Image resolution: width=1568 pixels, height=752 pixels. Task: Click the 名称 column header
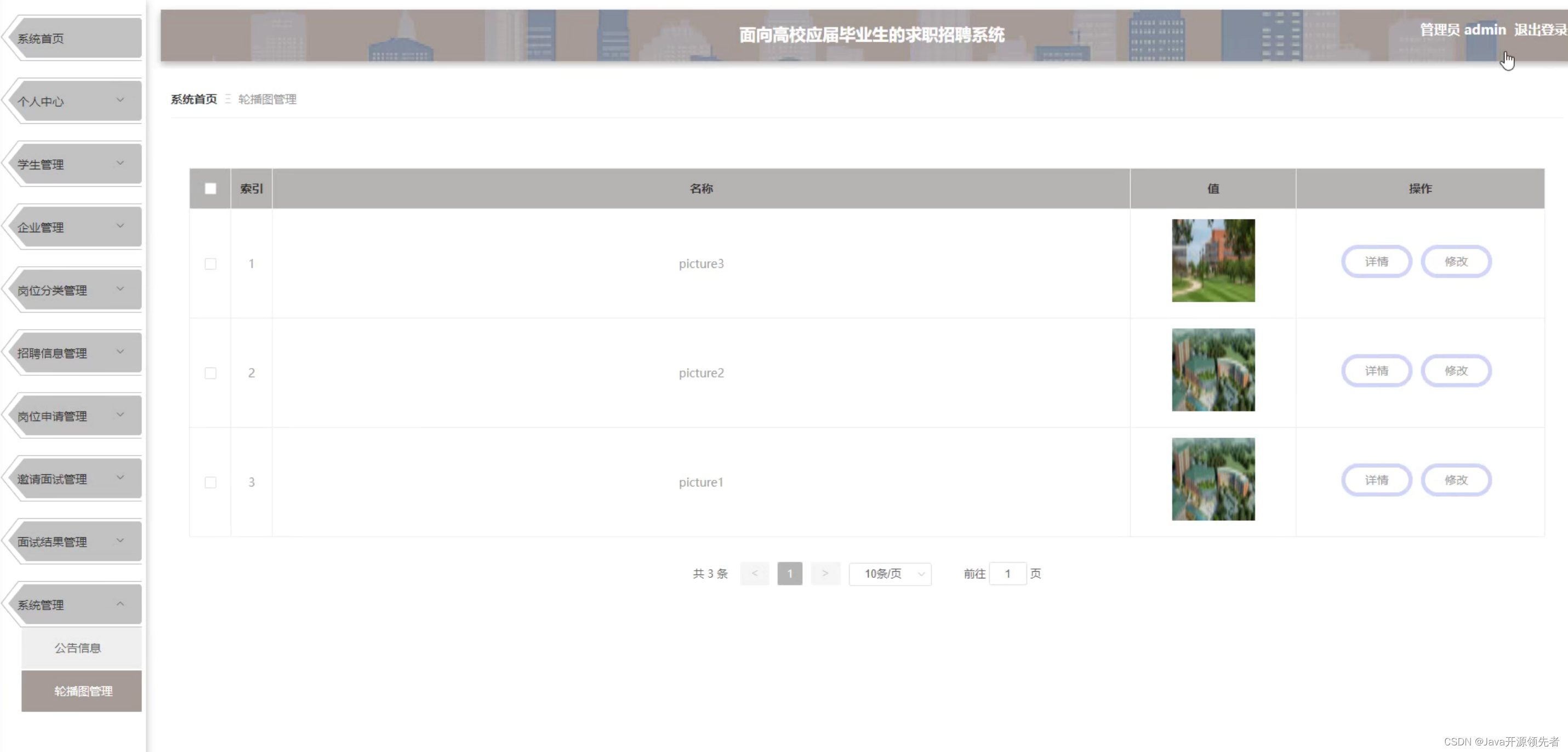[x=701, y=188]
